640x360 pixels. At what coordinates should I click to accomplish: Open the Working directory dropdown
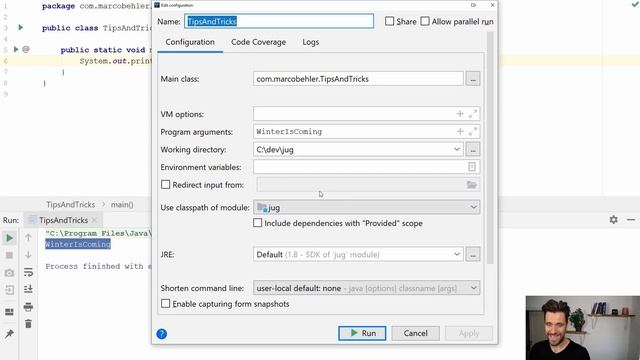point(457,149)
